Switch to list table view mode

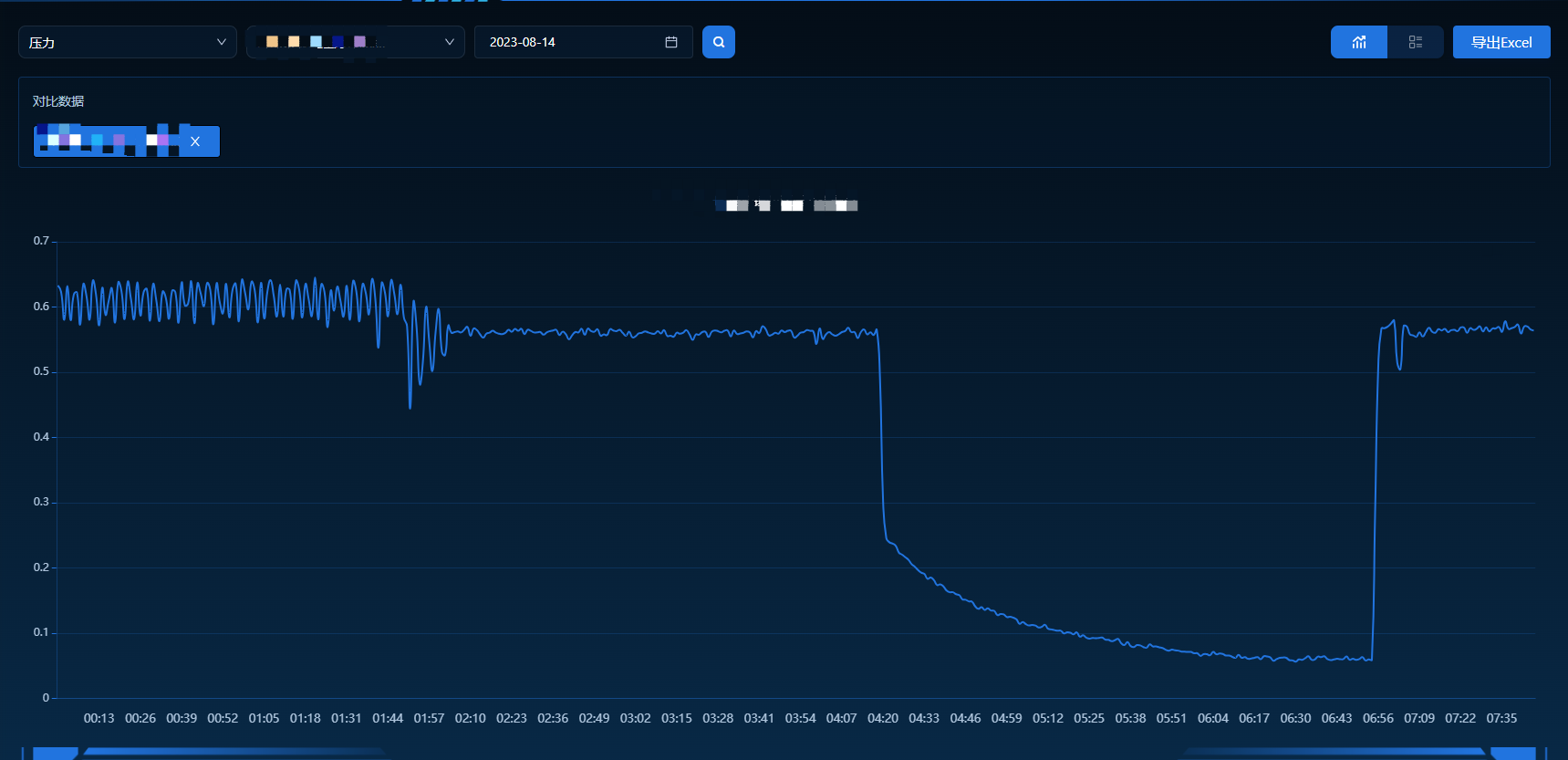click(x=1416, y=42)
